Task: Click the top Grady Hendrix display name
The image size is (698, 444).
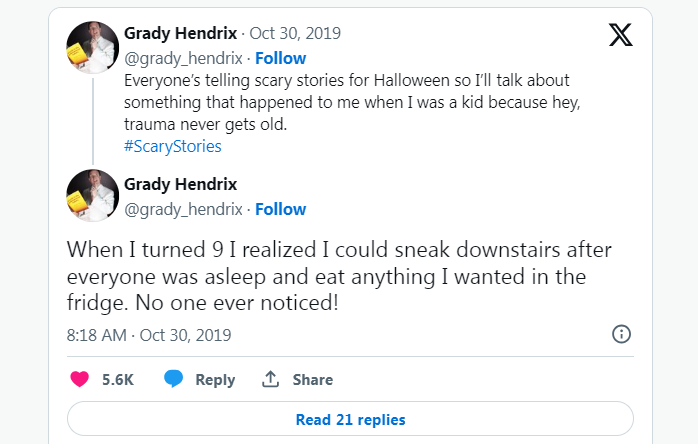Action: click(180, 33)
